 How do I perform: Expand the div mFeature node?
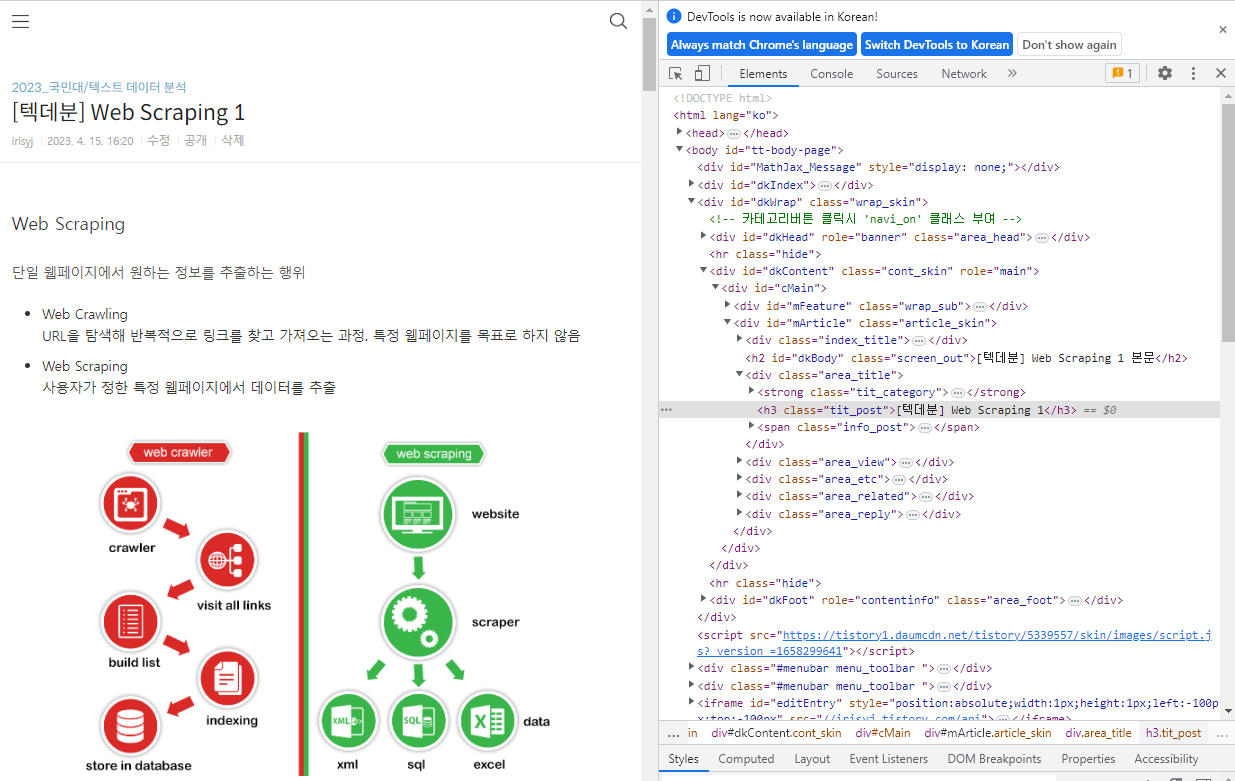728,306
